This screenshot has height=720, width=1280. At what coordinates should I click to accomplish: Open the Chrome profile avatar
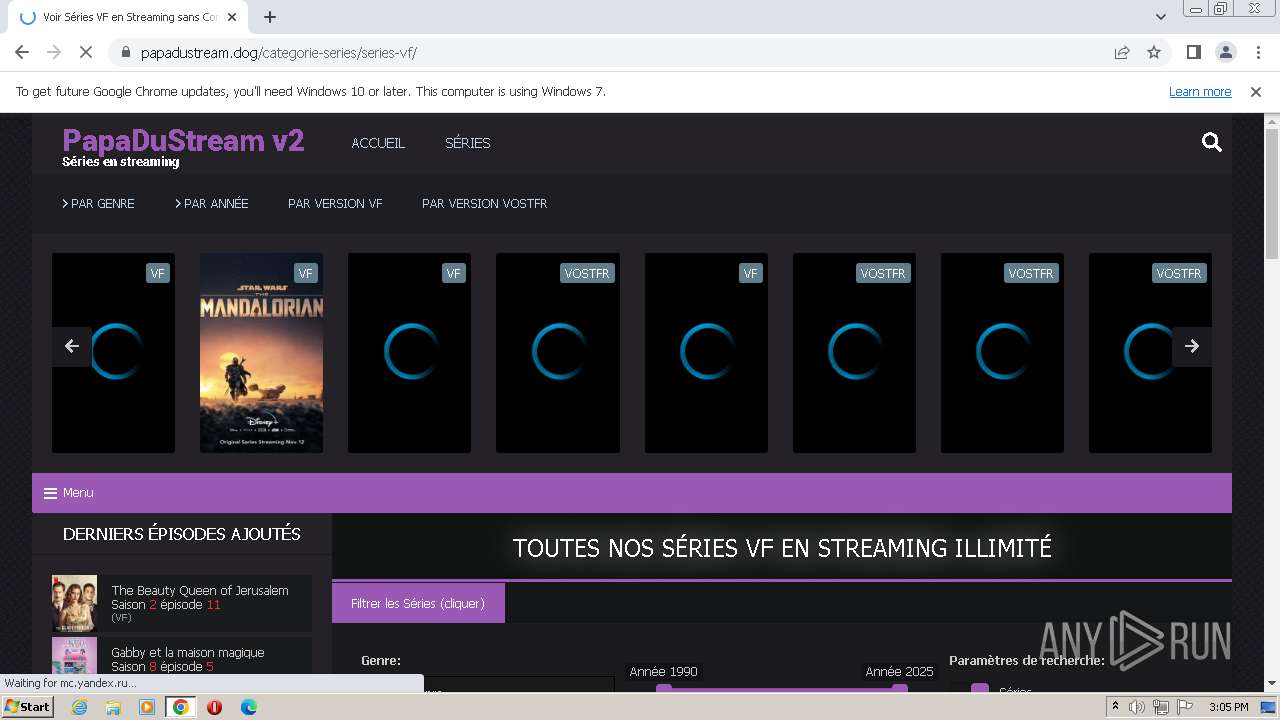click(x=1225, y=52)
